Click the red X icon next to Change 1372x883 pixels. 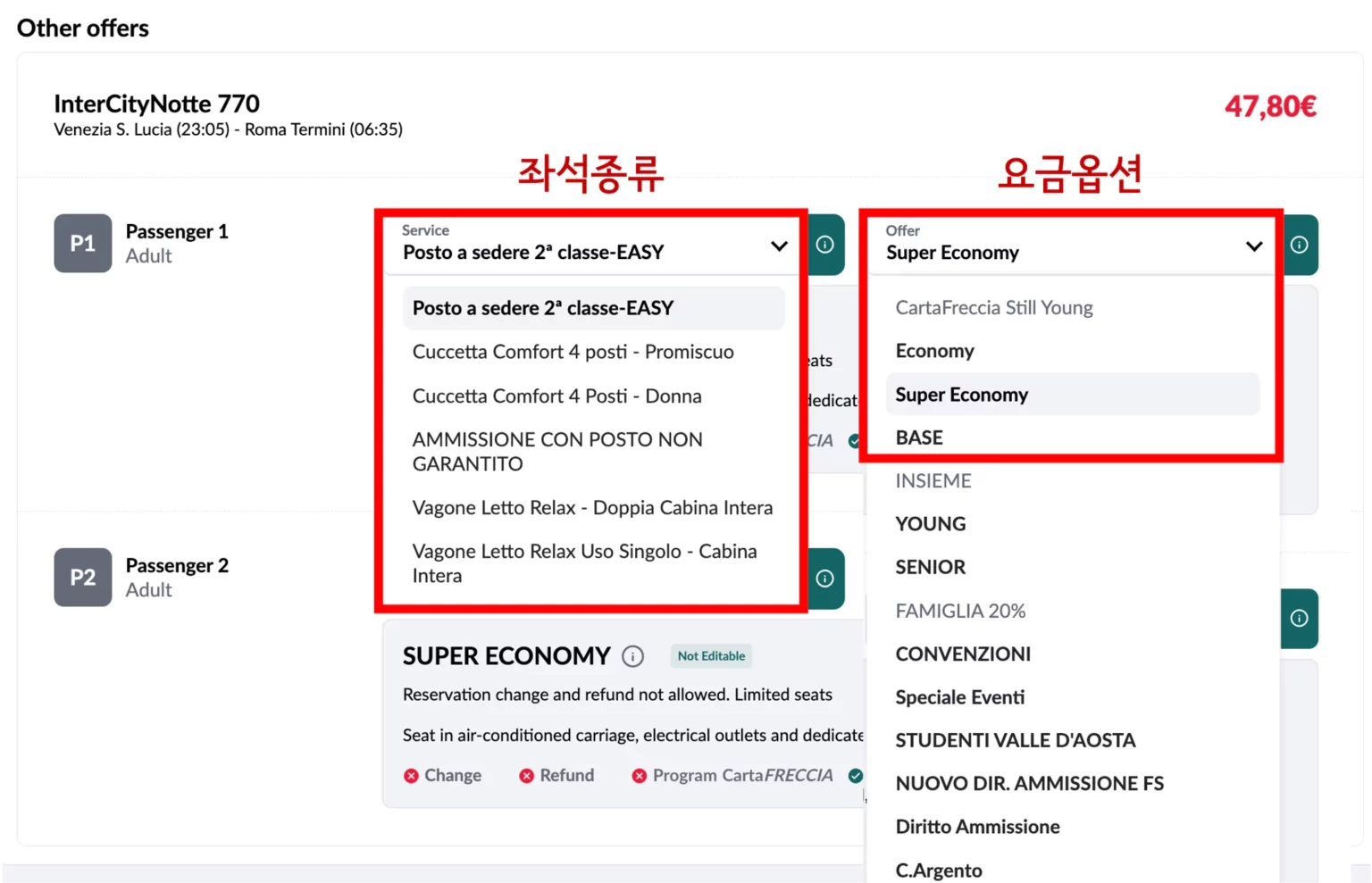[x=413, y=775]
